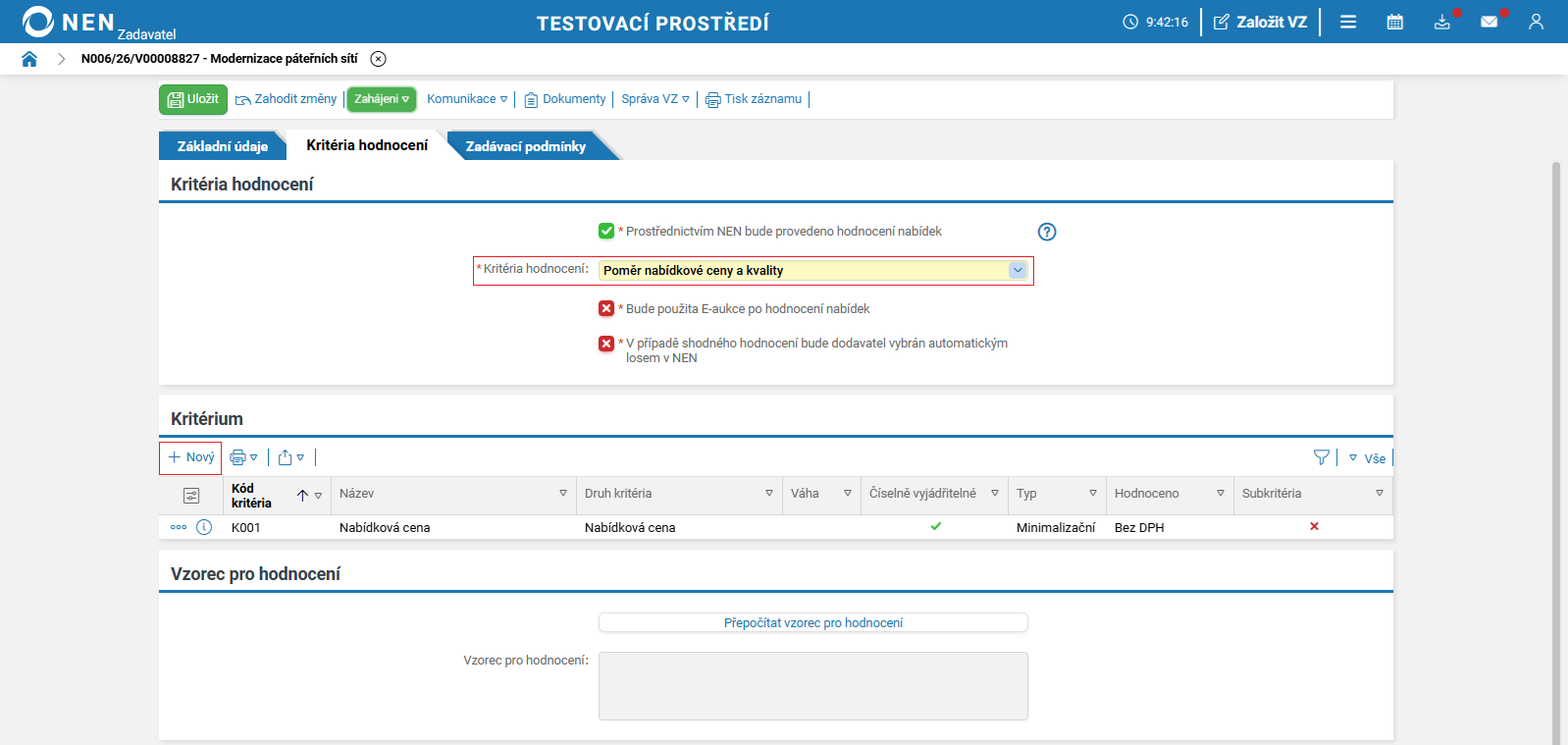Open the Číselně vyjádřitelné column filter arrow
Image resolution: width=1568 pixels, height=745 pixels.
coord(995,494)
